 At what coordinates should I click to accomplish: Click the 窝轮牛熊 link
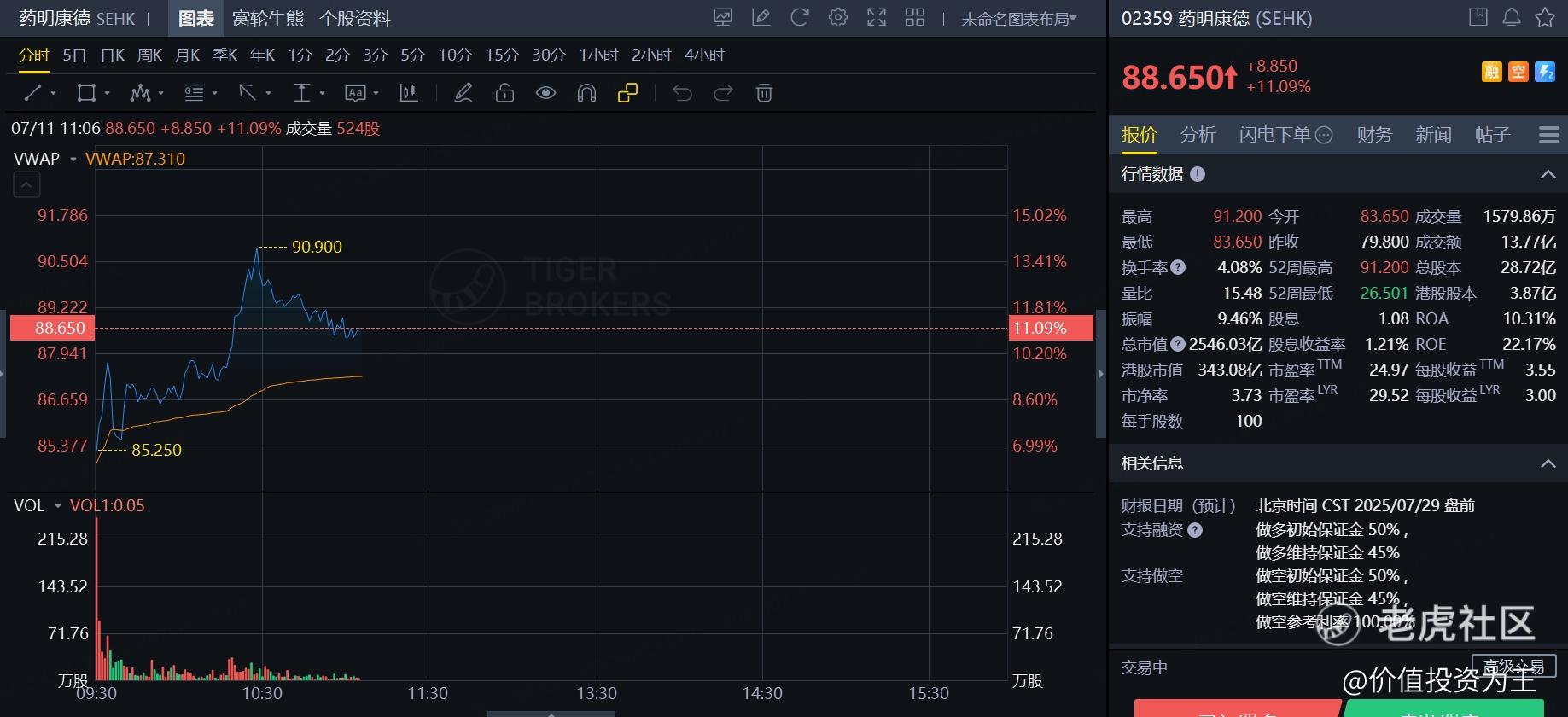[x=268, y=19]
